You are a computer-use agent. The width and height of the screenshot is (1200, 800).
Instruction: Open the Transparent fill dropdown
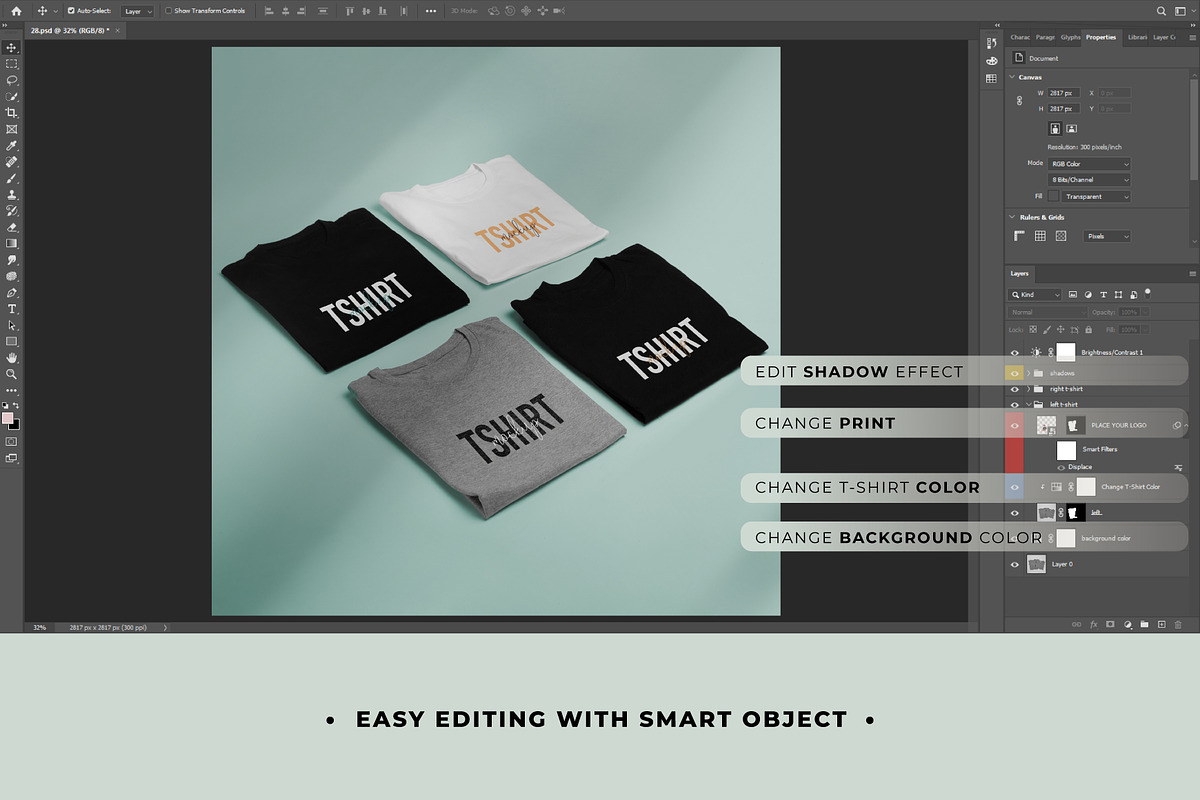(1096, 196)
